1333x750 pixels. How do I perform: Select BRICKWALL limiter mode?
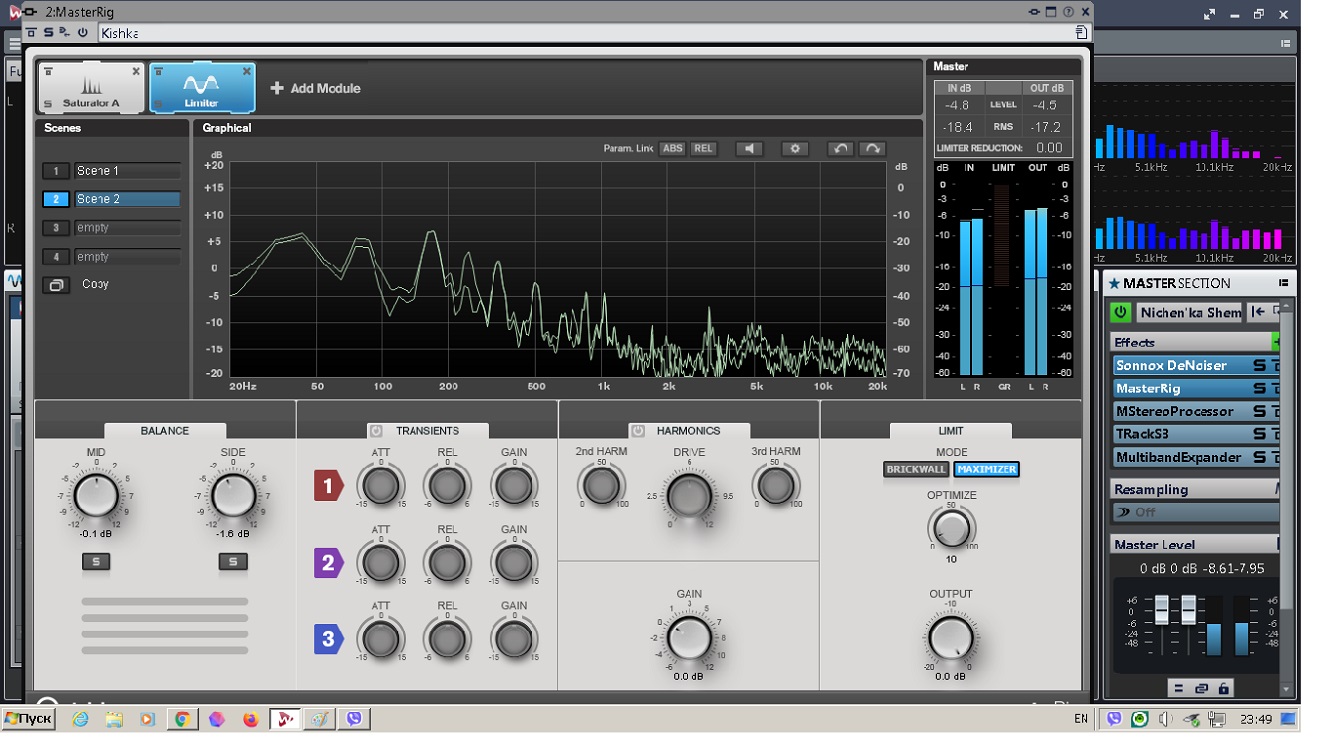[916, 469]
